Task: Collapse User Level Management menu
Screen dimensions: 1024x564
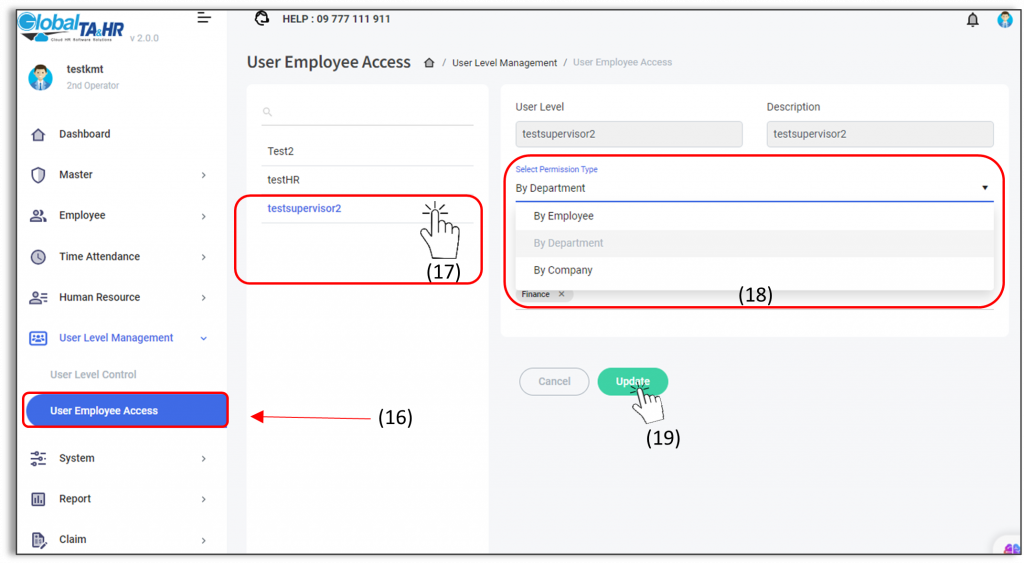Action: 203,338
